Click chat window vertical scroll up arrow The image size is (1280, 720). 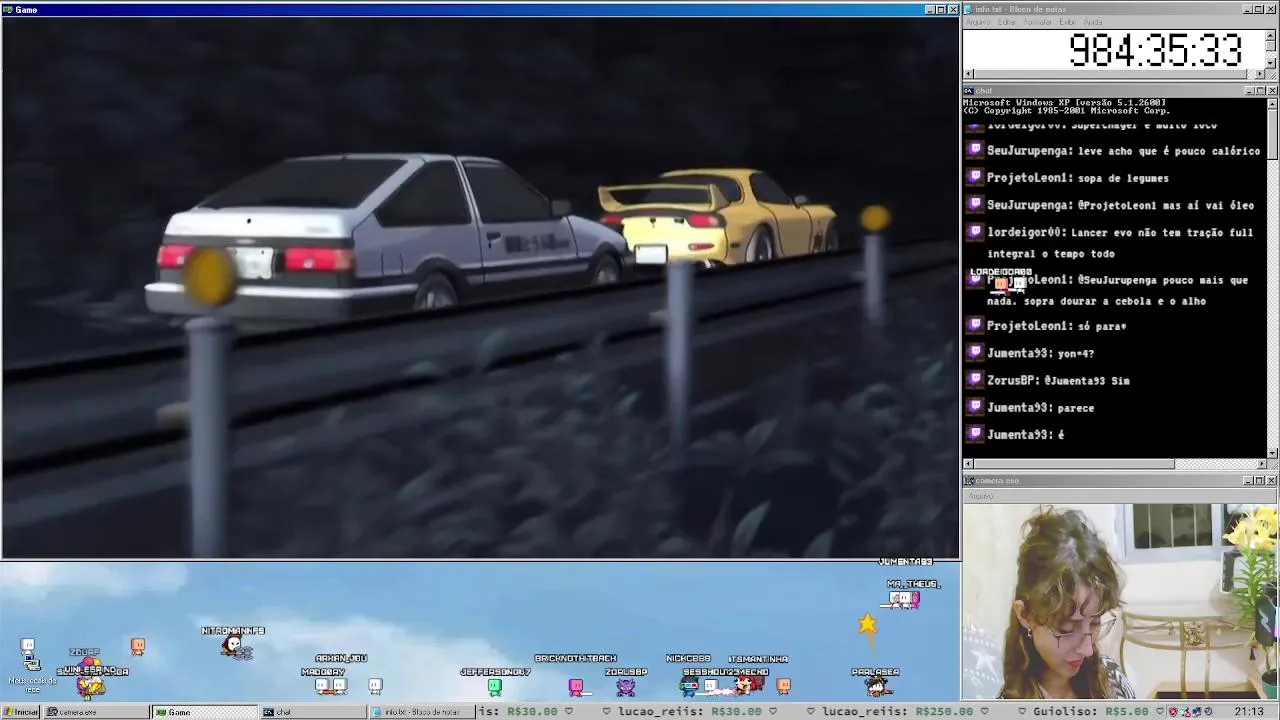tap(1272, 103)
